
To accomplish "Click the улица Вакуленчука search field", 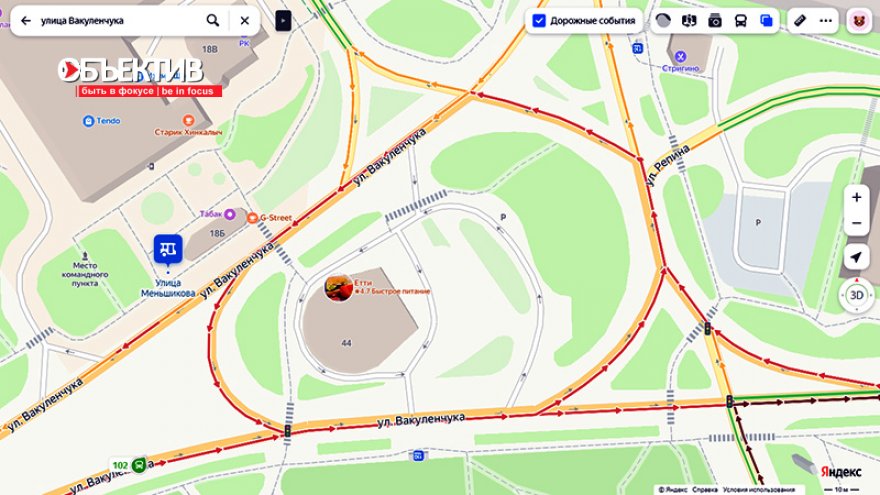I will coord(118,21).
